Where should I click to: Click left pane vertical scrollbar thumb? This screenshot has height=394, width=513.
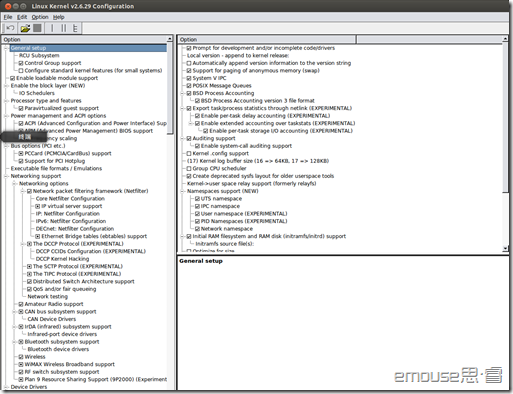tap(170, 88)
